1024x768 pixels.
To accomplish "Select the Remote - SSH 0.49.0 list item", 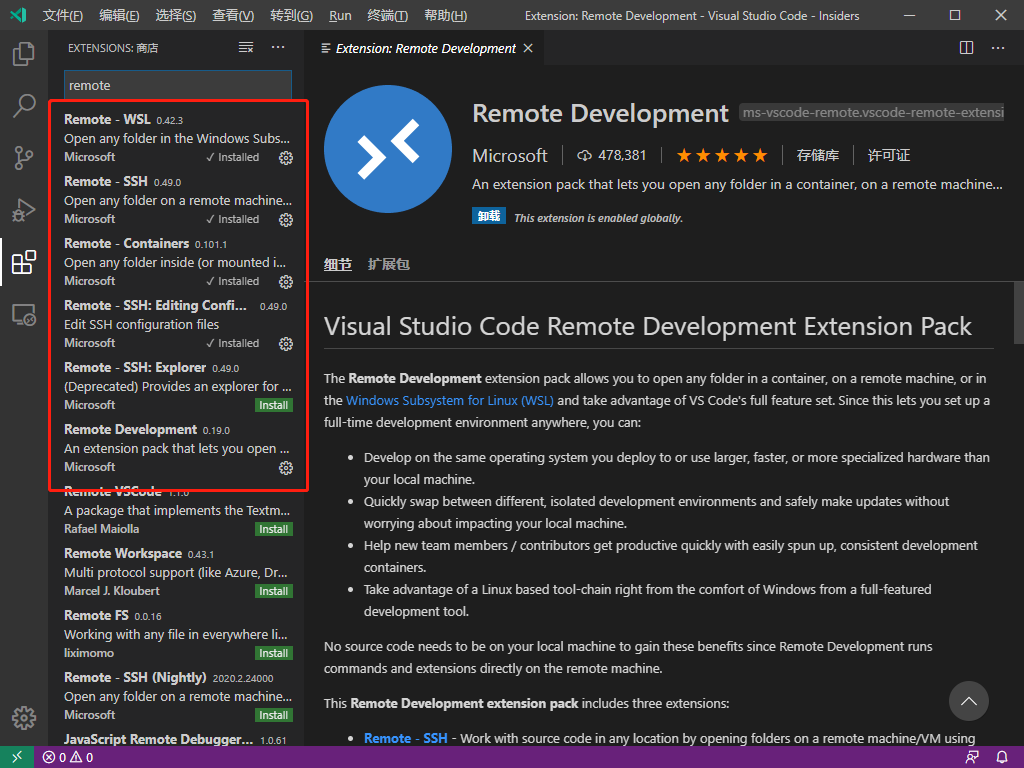I will coord(178,200).
